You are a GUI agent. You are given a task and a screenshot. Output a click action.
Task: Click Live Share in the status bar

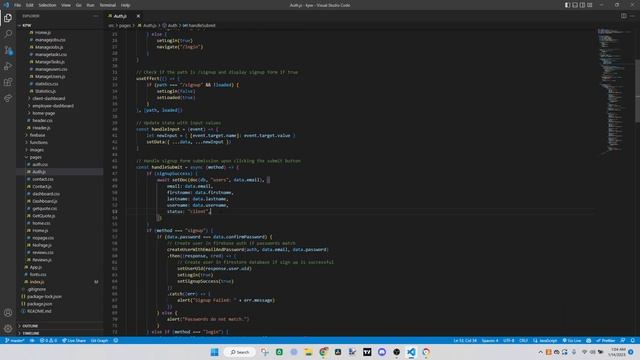(74, 340)
